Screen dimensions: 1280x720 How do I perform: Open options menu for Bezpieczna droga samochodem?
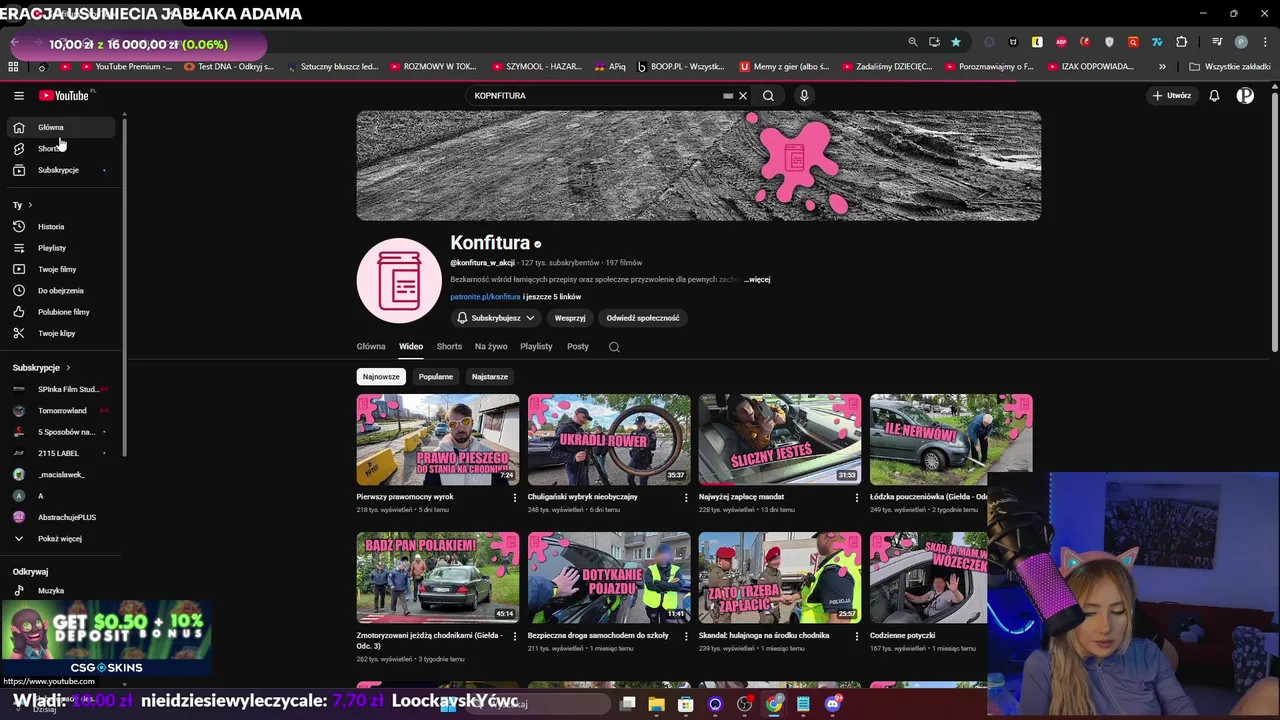tap(686, 636)
